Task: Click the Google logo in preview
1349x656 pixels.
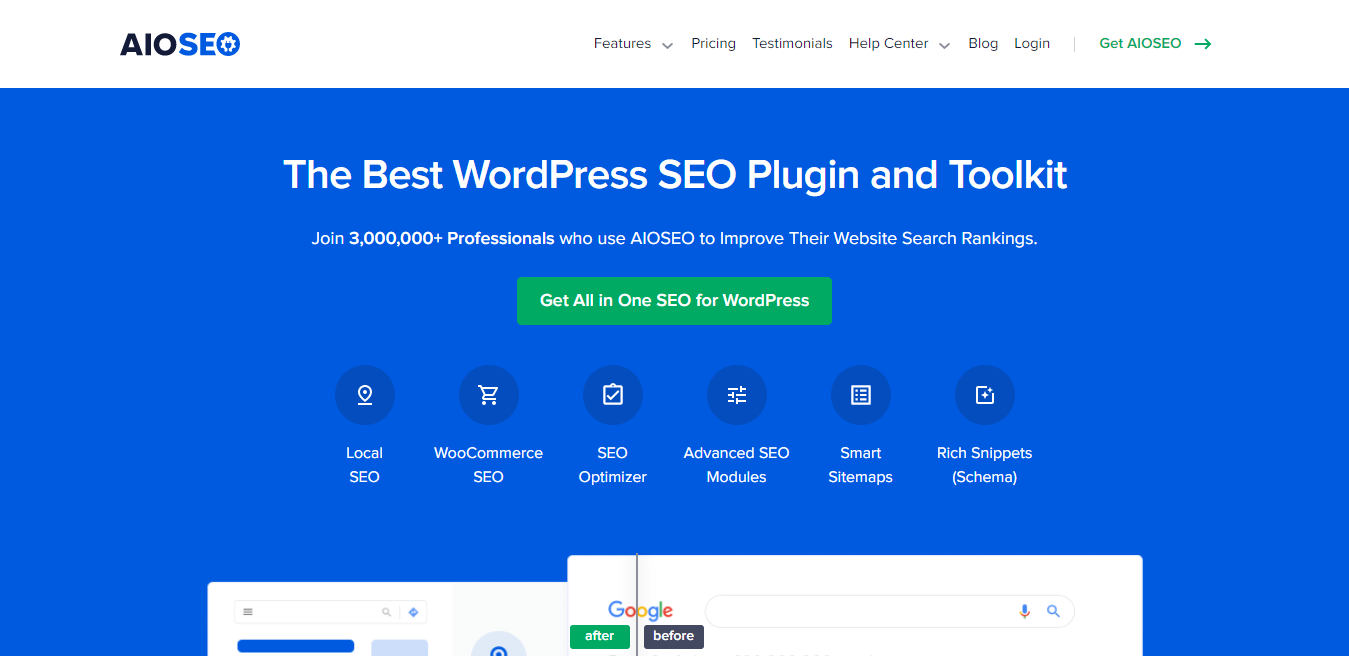Action: coord(640,610)
